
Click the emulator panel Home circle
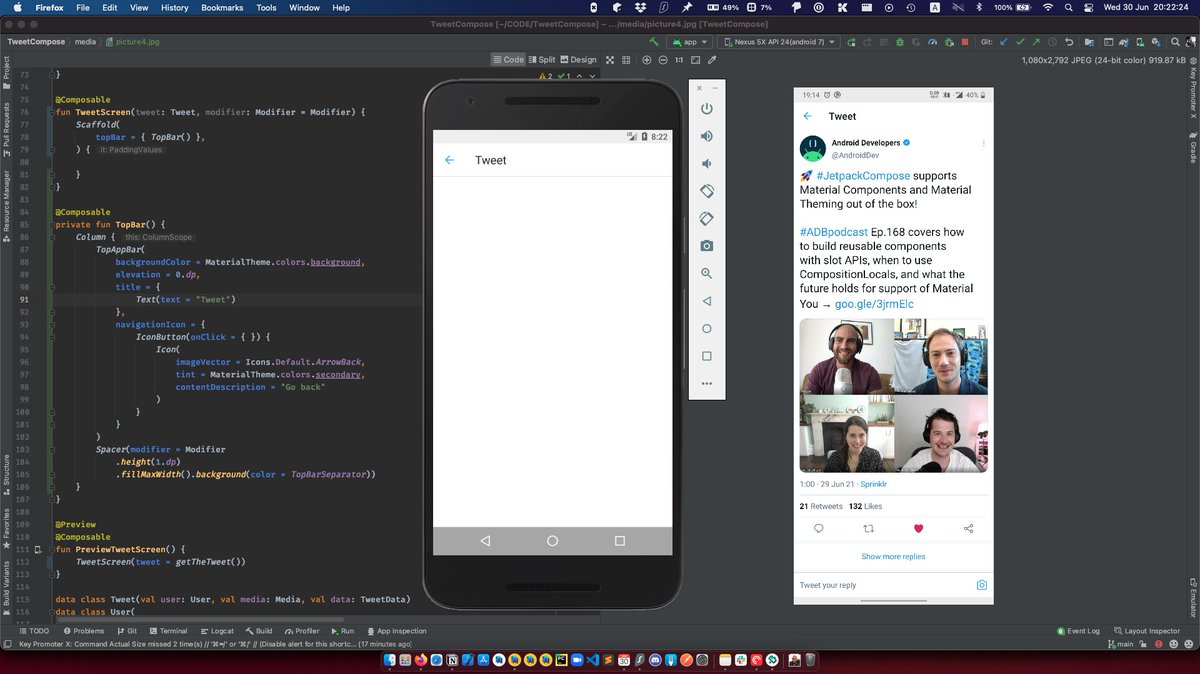click(706, 328)
